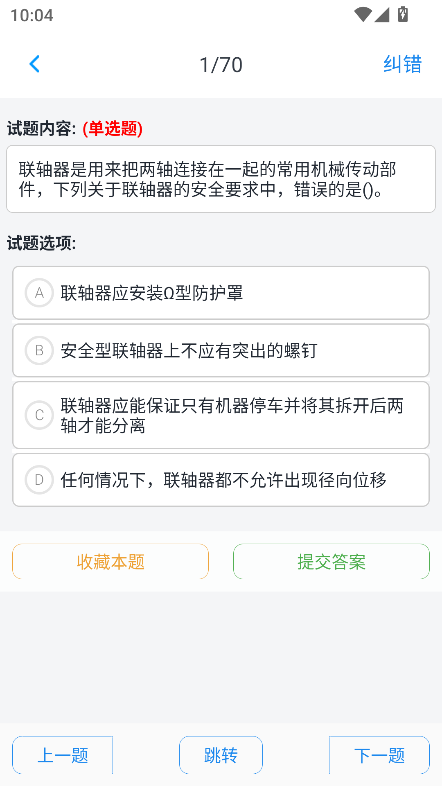This screenshot has height=786, width=442.
Task: Tap the blue back arrow icon
Action: (34, 64)
